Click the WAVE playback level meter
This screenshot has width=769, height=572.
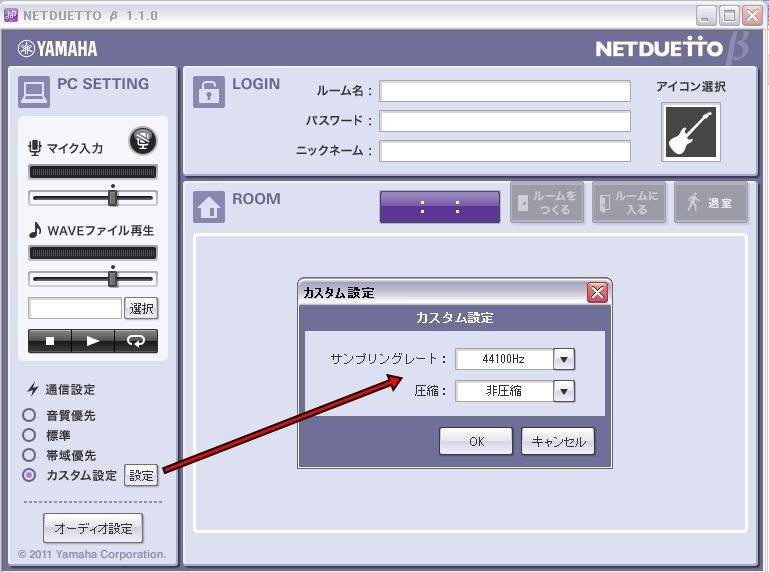point(93,253)
